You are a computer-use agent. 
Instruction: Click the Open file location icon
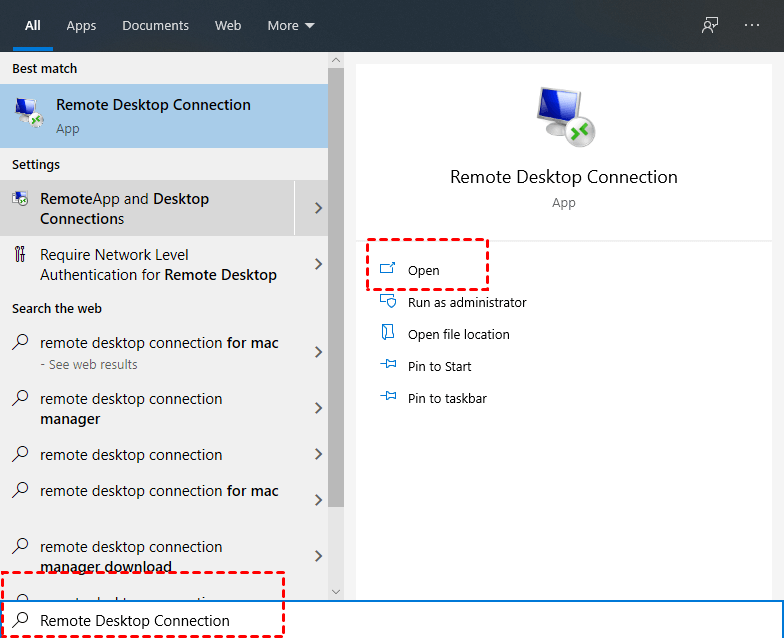388,332
